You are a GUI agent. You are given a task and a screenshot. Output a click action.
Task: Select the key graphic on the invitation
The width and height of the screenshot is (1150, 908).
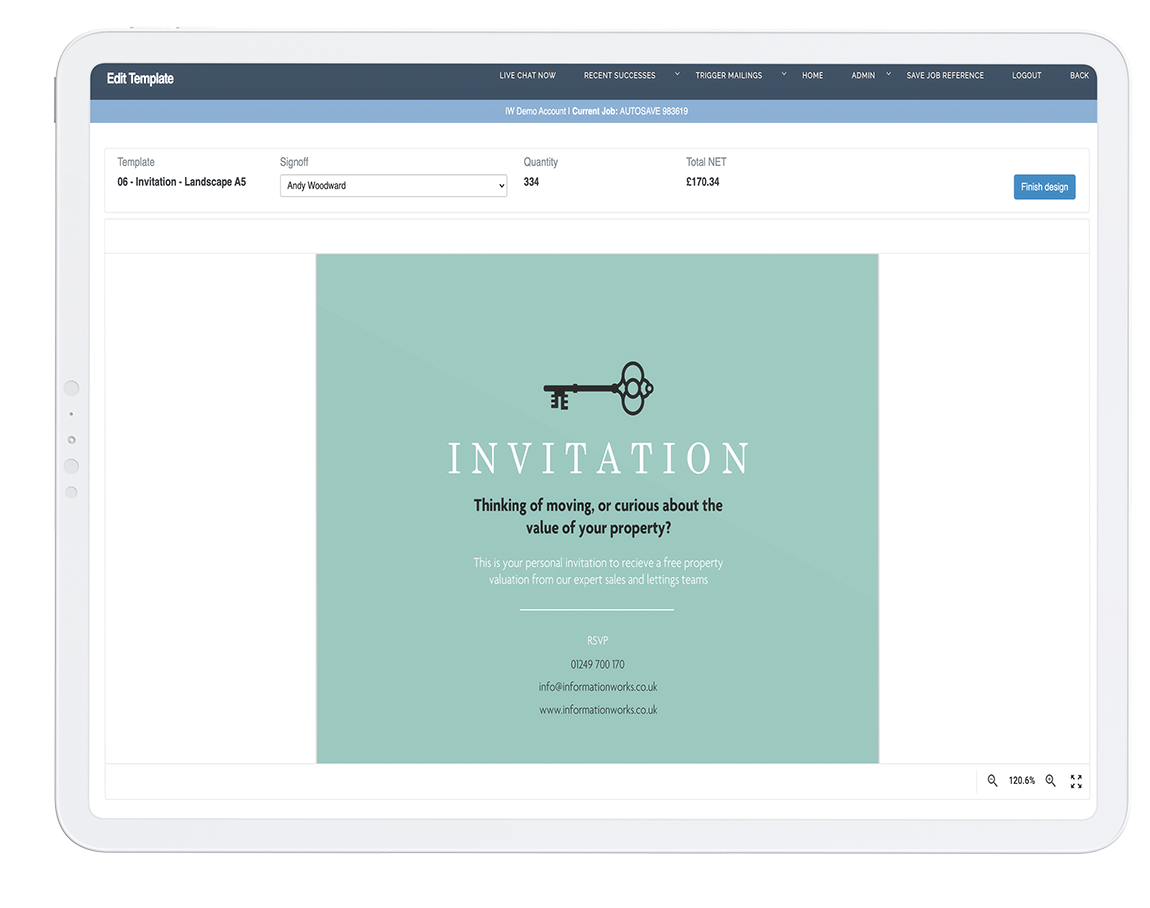tap(598, 388)
